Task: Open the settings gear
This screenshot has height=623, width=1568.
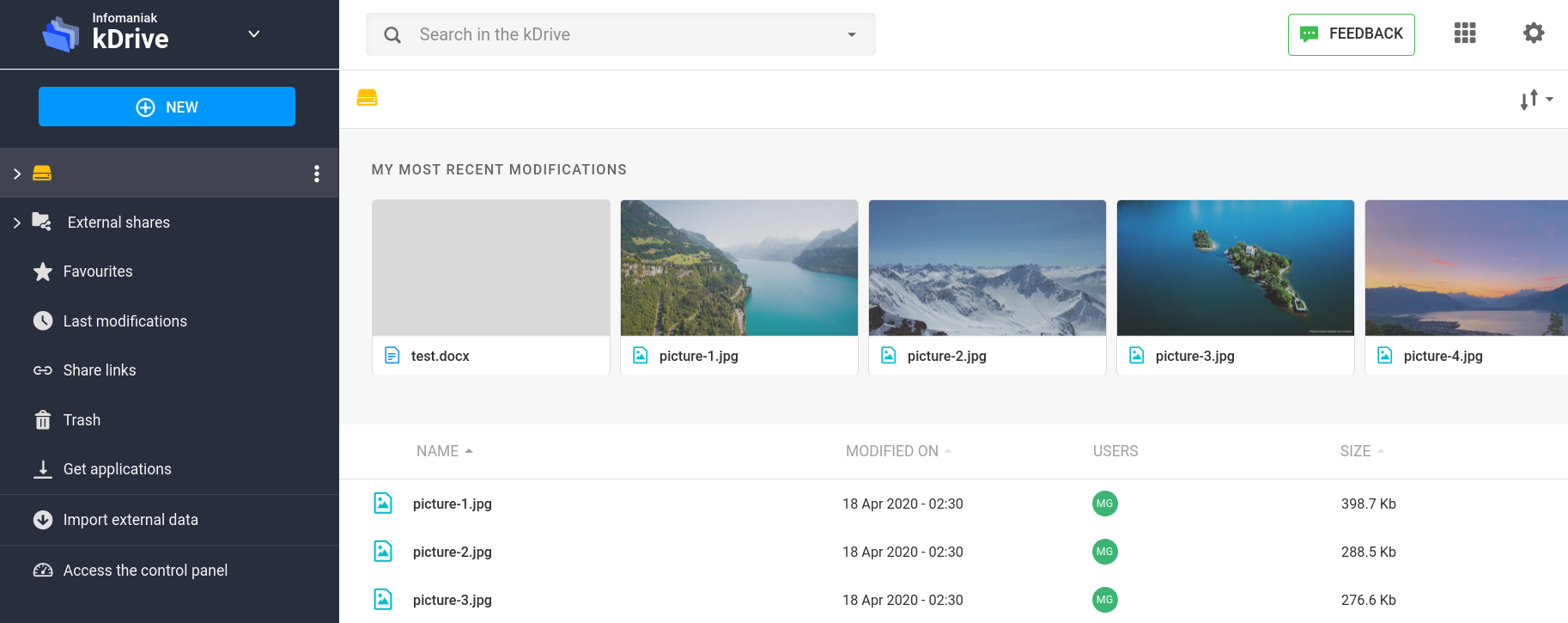Action: (1534, 34)
